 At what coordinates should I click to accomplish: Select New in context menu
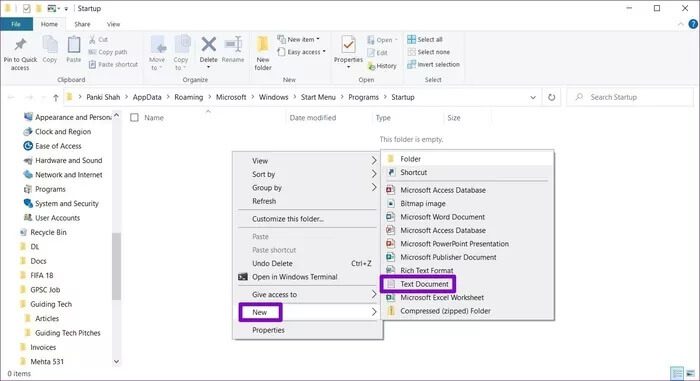(x=308, y=312)
